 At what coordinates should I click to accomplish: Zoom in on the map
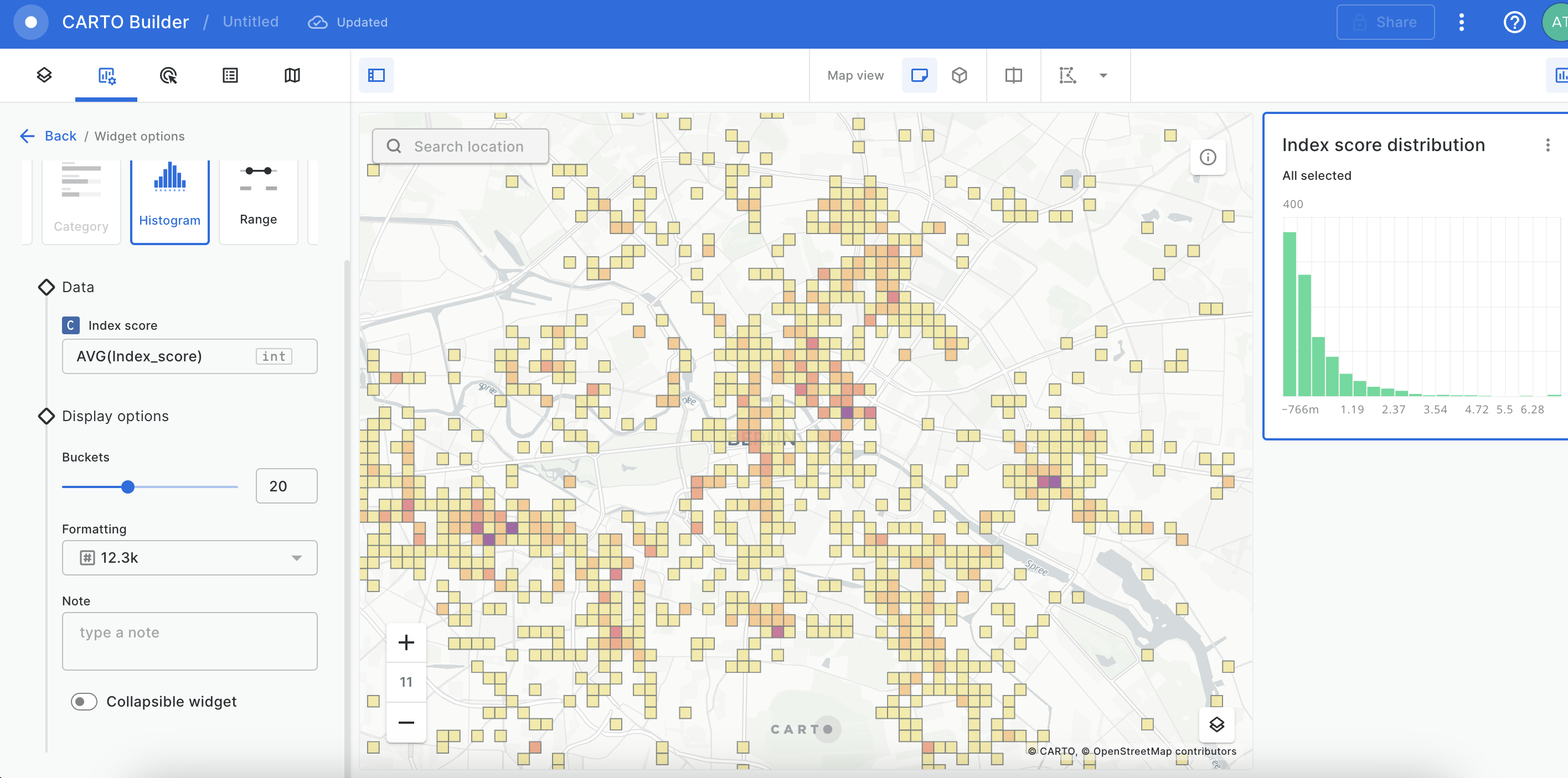coord(406,642)
